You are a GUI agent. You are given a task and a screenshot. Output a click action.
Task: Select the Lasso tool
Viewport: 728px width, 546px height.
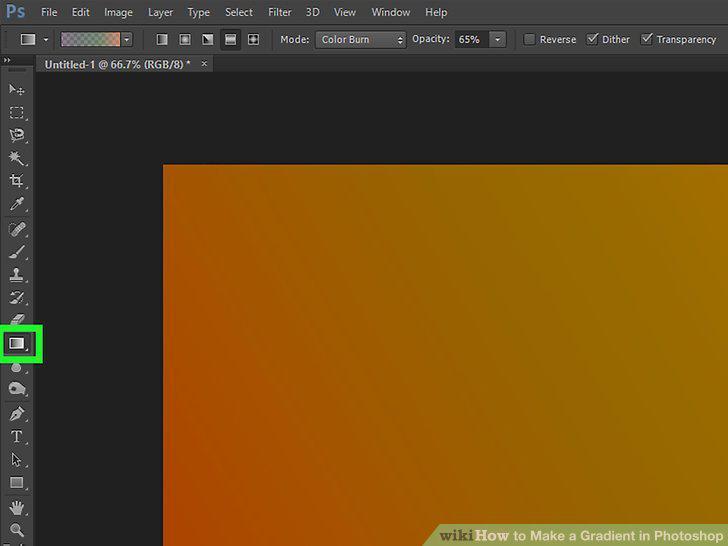tap(17, 135)
